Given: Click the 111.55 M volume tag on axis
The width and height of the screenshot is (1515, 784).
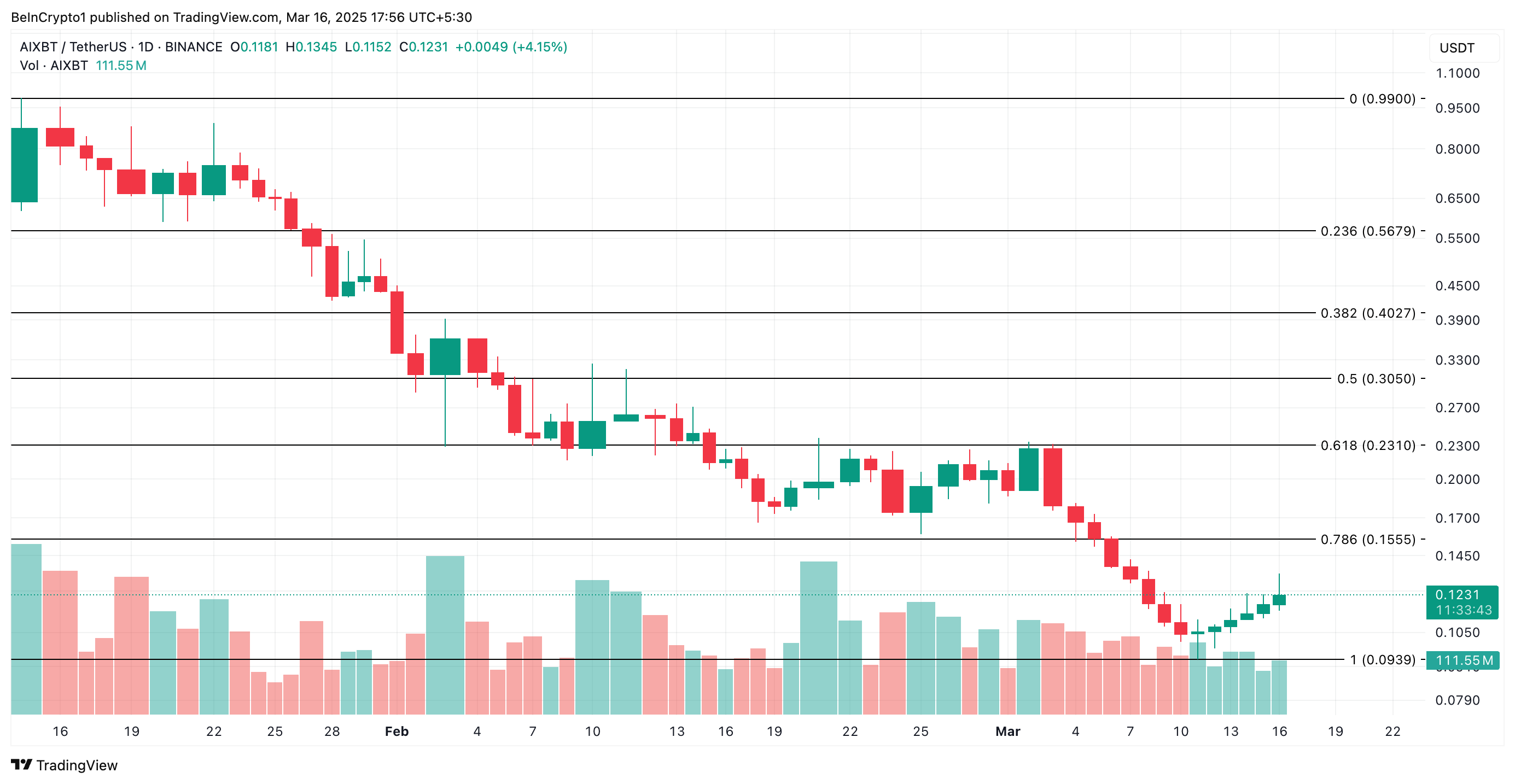Looking at the screenshot, I should pyautogui.click(x=1463, y=660).
